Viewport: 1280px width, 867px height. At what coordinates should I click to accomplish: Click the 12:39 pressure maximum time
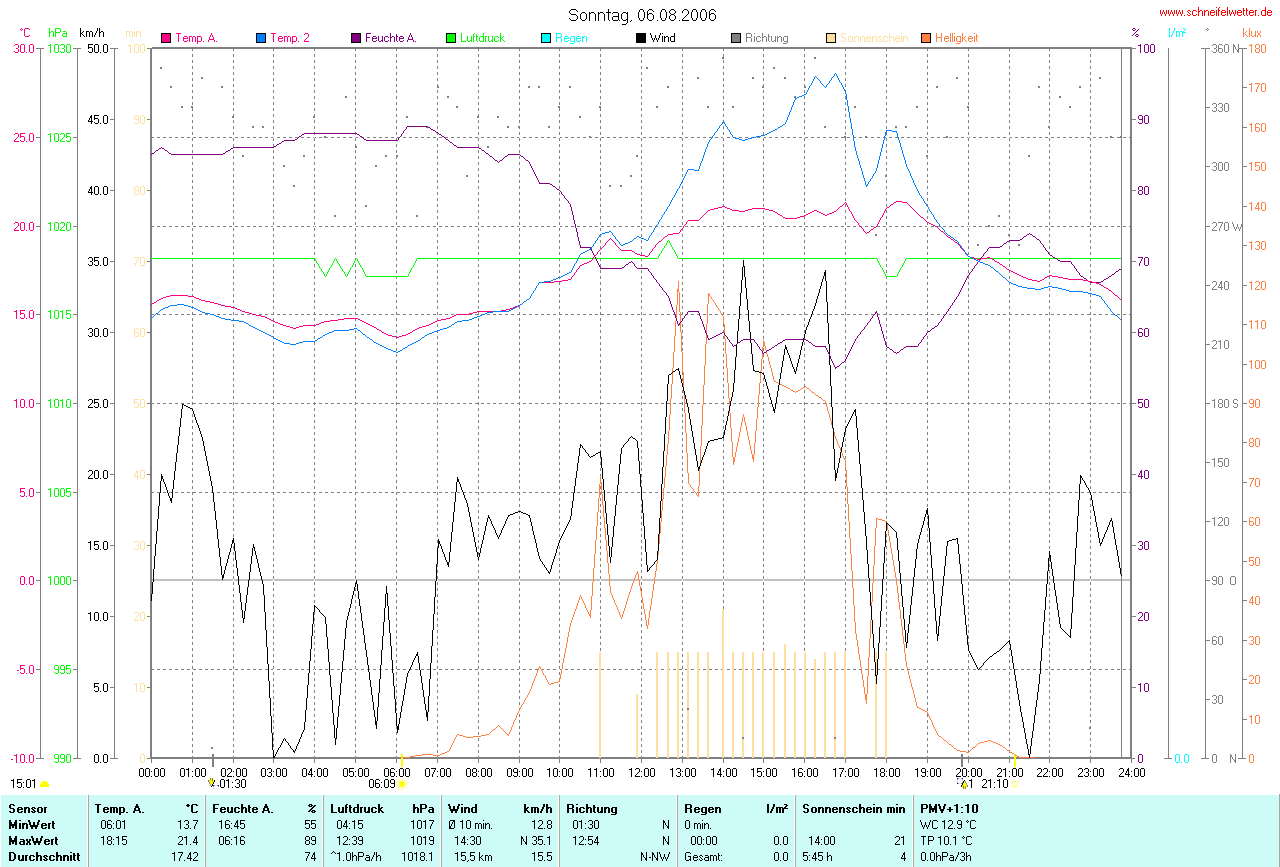351,841
